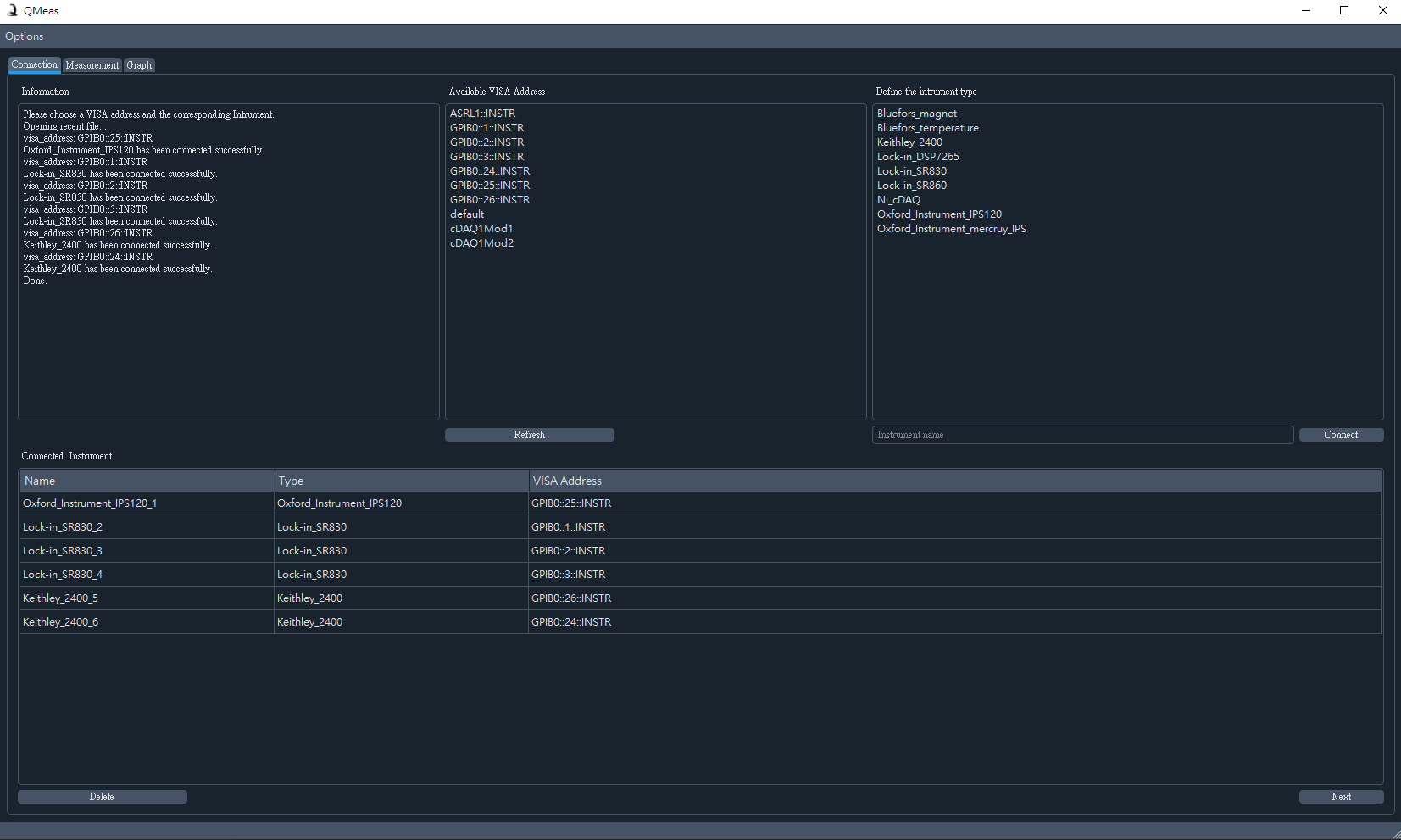The width and height of the screenshot is (1401, 840).
Task: Click the Type cell of Oxford_Instrument_IPS120_1 row
Action: click(402, 503)
